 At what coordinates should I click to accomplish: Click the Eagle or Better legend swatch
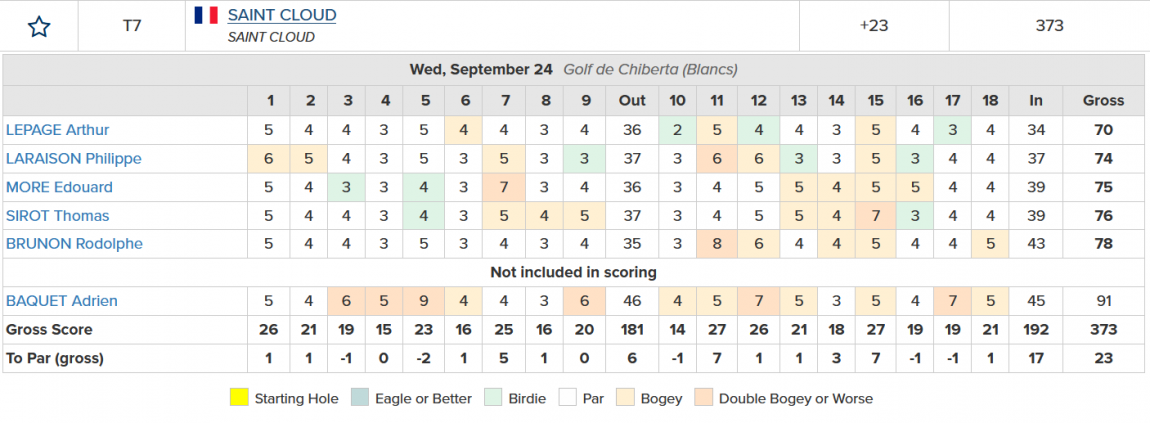tap(363, 398)
